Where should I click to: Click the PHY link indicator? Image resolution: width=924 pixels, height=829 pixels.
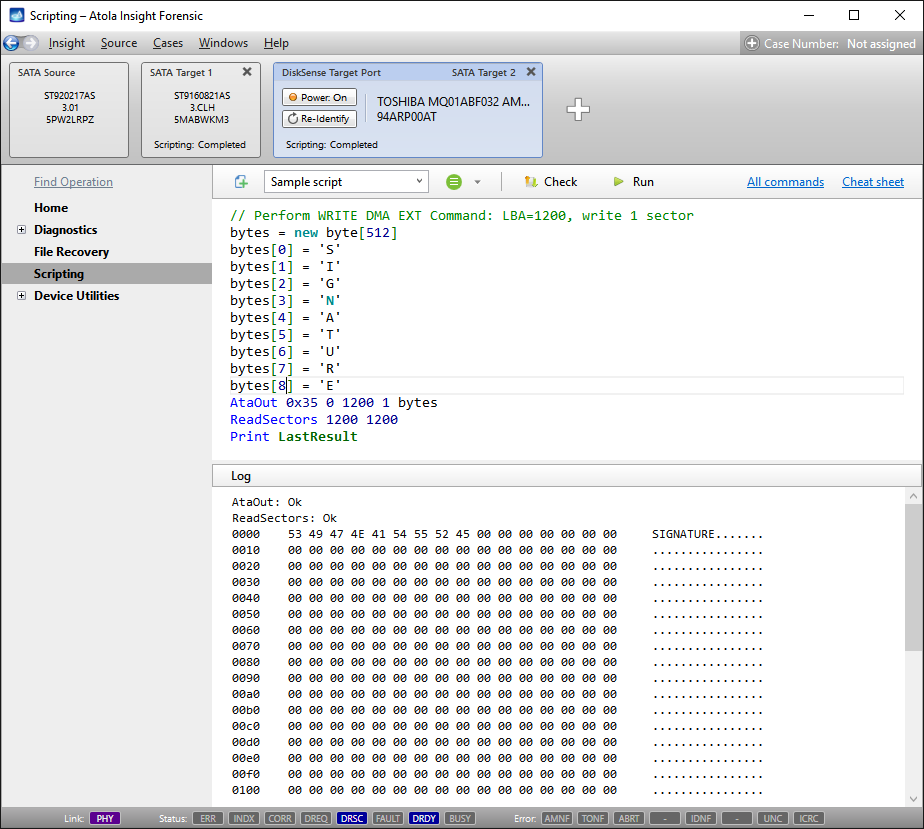coord(105,818)
